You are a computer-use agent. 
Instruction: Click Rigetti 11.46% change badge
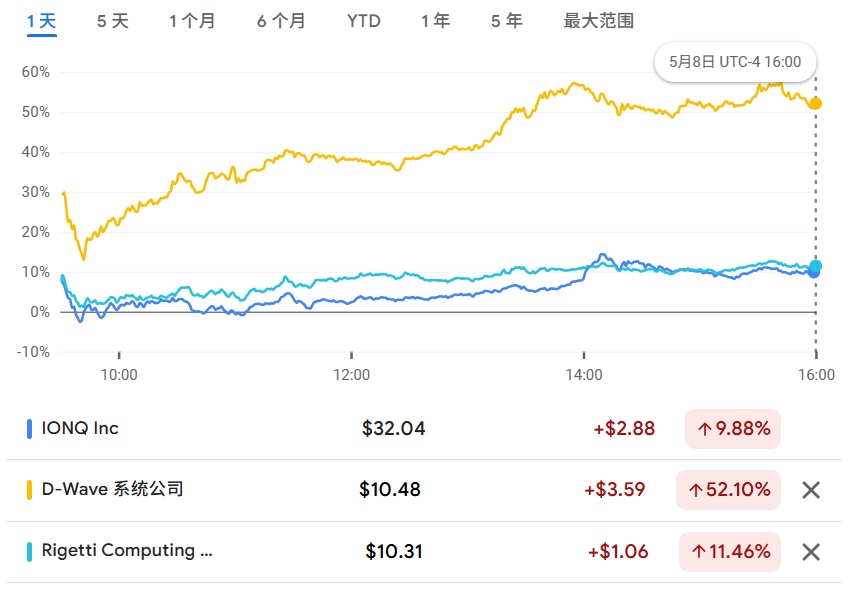pos(728,551)
